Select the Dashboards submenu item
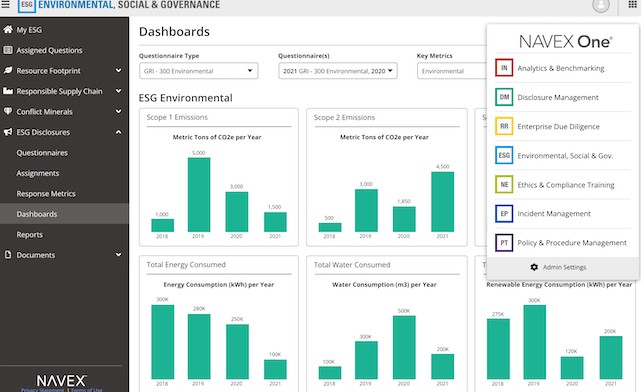The image size is (641, 392). [64, 214]
